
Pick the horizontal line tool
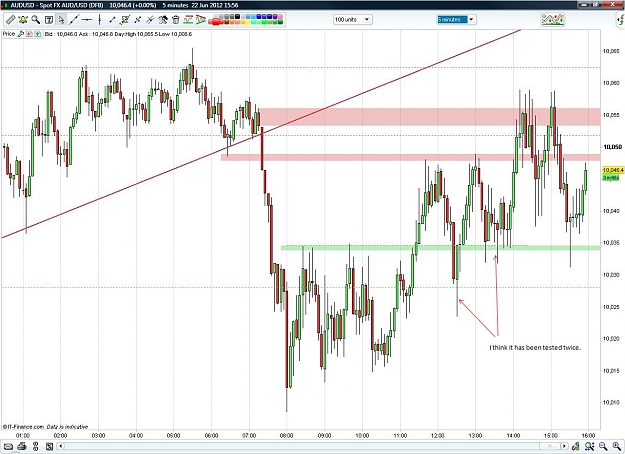tap(86, 20)
